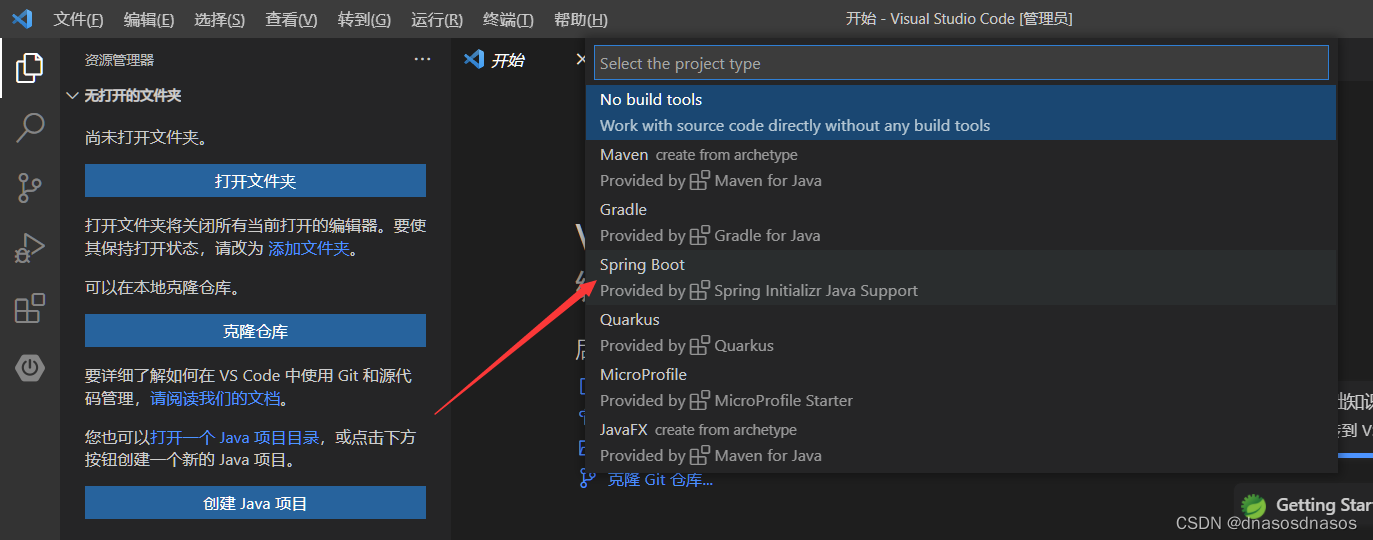Image resolution: width=1373 pixels, height=540 pixels.
Task: Follow the 打开一个 Java 项目目录 link
Action: 235,437
